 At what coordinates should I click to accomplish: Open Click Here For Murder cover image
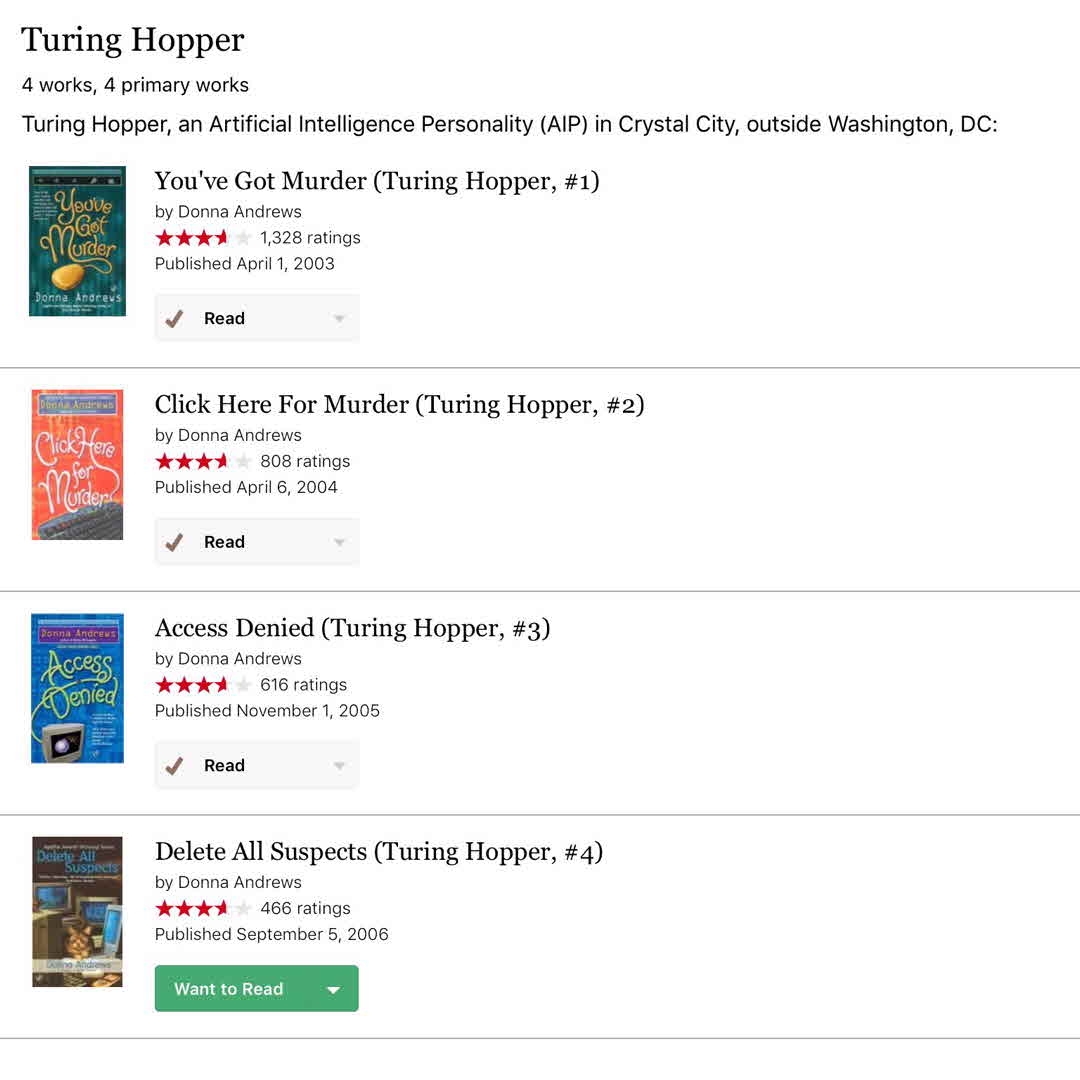click(77, 465)
